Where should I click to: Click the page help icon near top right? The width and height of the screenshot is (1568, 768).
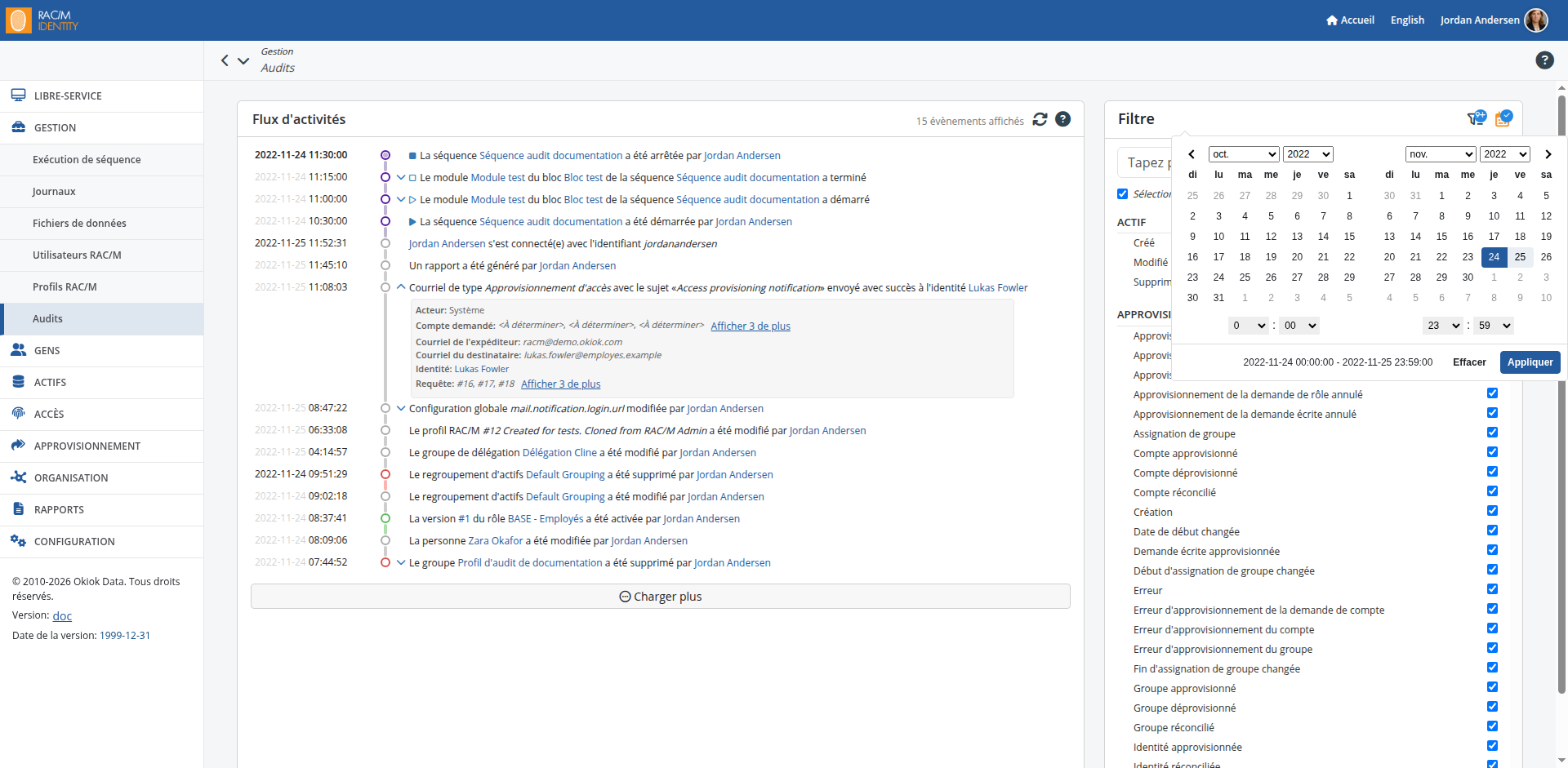[1544, 60]
